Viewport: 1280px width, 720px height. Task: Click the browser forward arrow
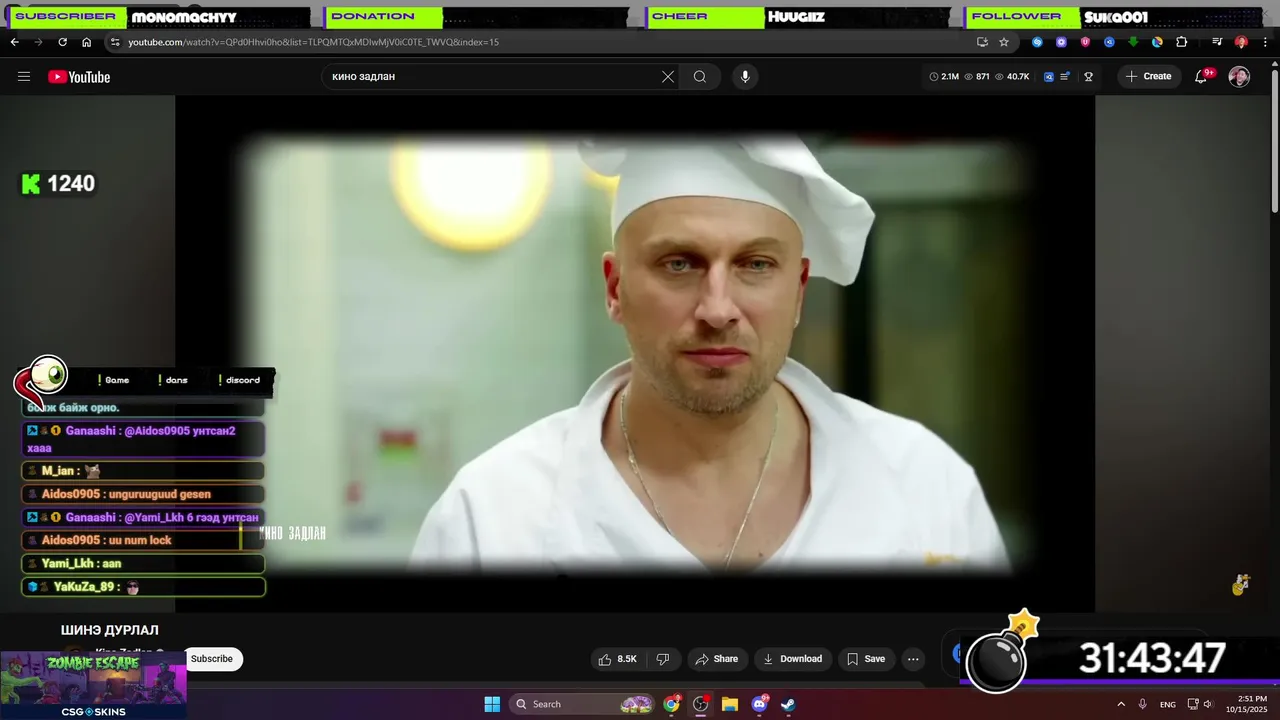[x=38, y=42]
